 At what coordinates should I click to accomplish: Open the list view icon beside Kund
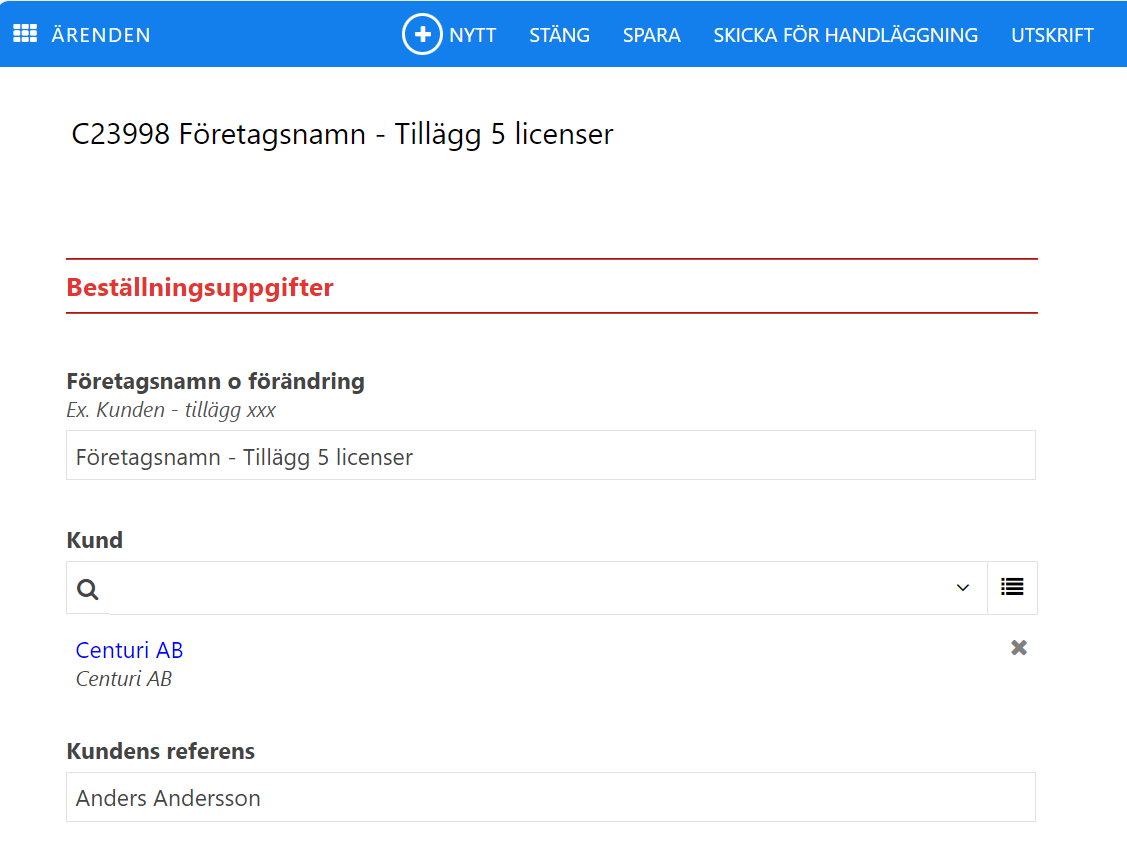[x=1012, y=587]
